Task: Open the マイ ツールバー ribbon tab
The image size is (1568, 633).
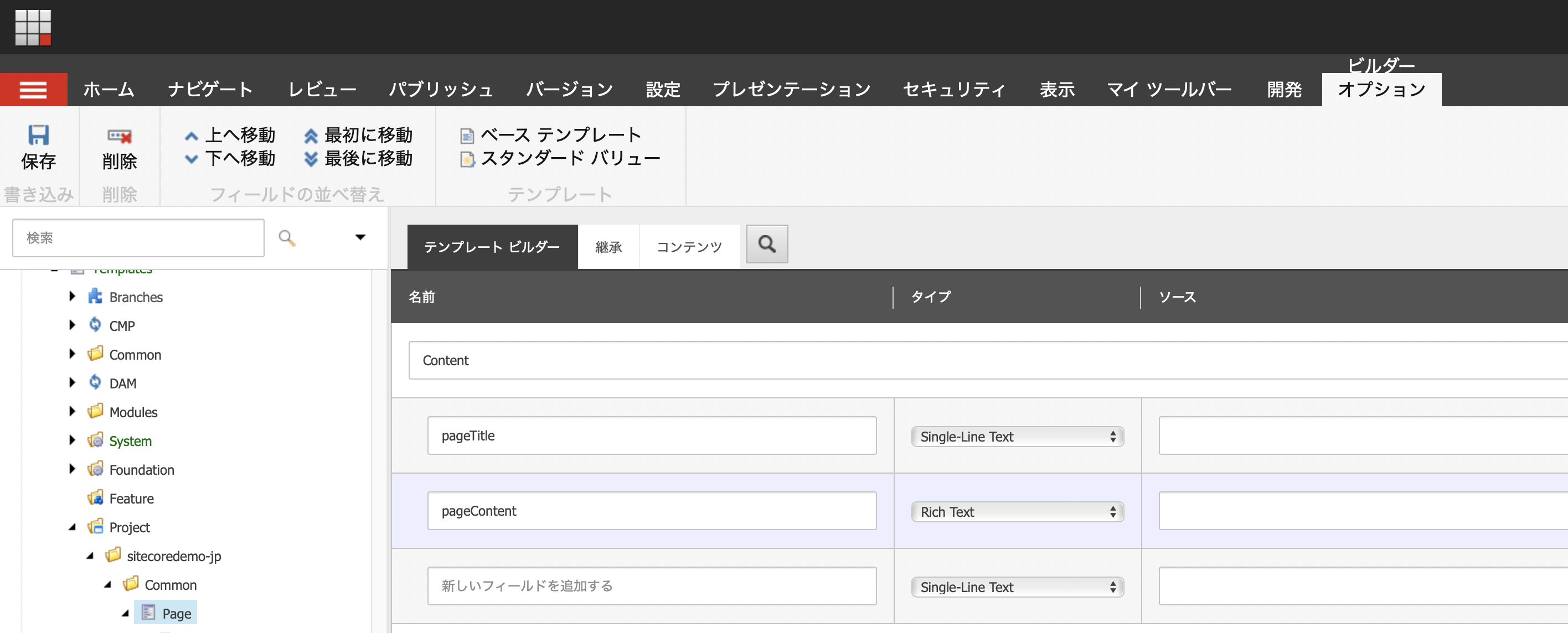Action: 1169,90
